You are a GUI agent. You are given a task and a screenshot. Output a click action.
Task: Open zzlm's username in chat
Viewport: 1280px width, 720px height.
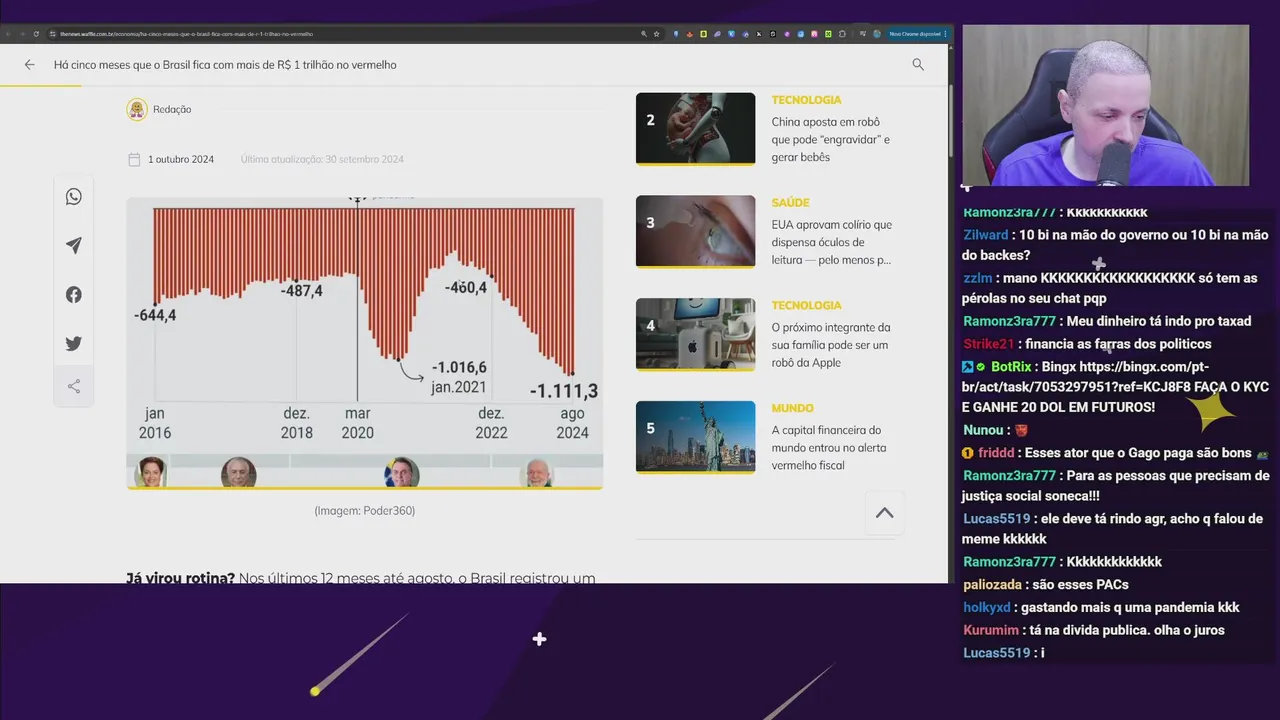[x=978, y=278]
